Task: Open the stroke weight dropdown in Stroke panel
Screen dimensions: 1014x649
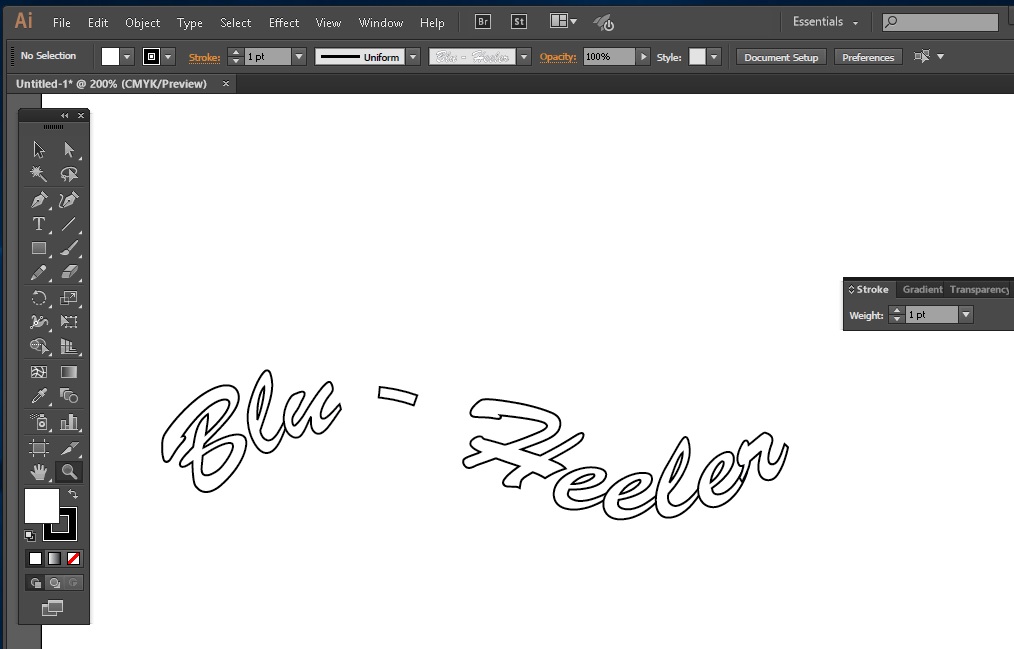Action: click(x=965, y=315)
